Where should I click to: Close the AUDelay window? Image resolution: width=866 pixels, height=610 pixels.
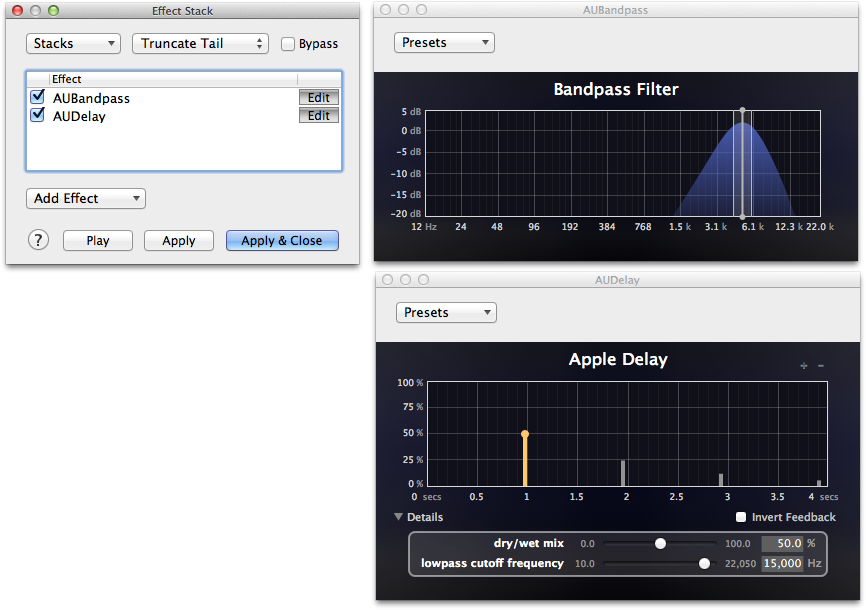pos(388,280)
